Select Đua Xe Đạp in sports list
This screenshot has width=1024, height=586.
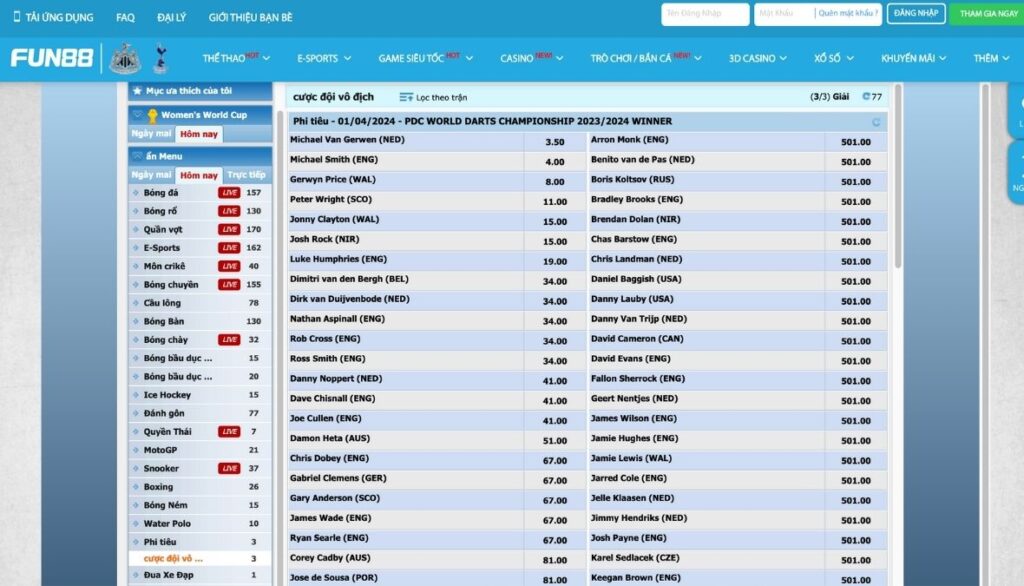point(200,575)
